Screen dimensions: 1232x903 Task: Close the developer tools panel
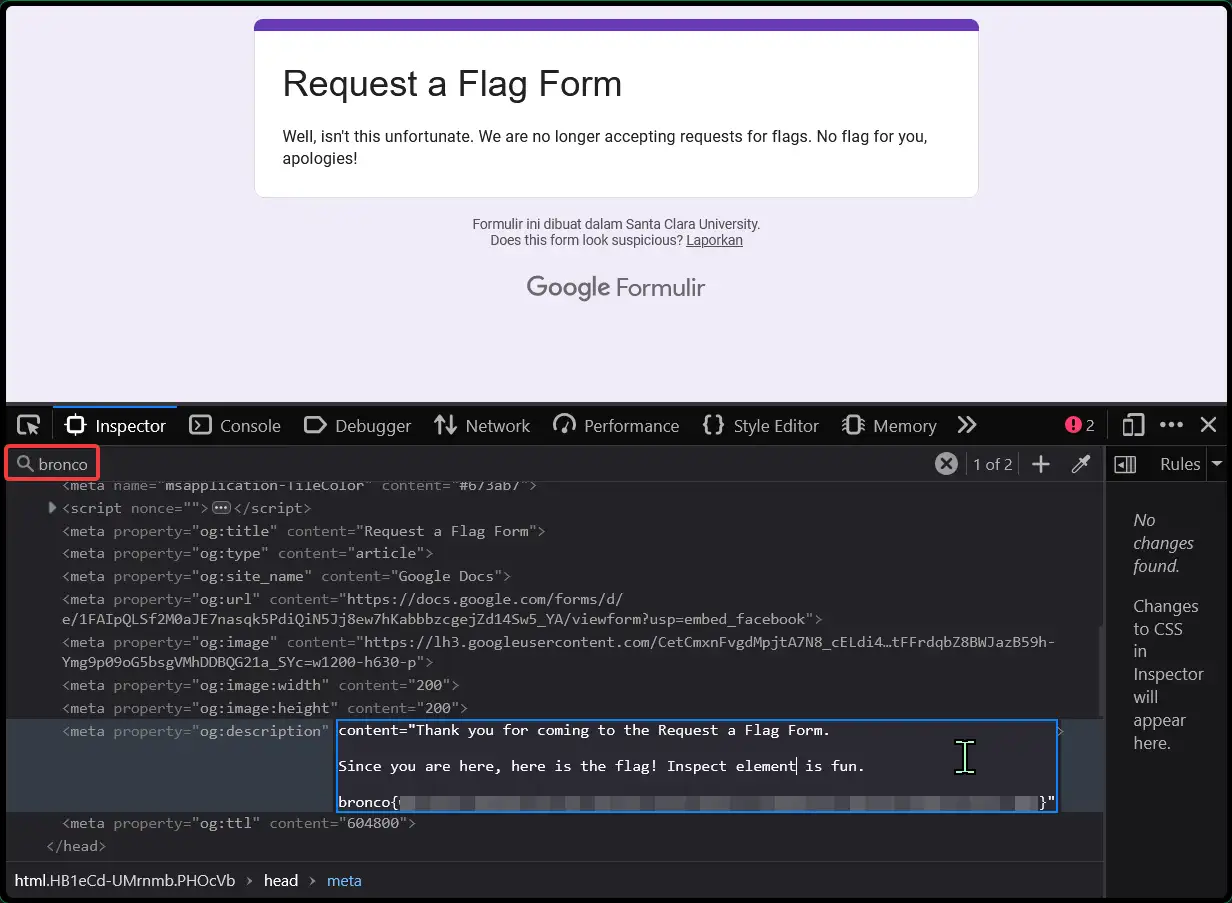[x=1208, y=425]
